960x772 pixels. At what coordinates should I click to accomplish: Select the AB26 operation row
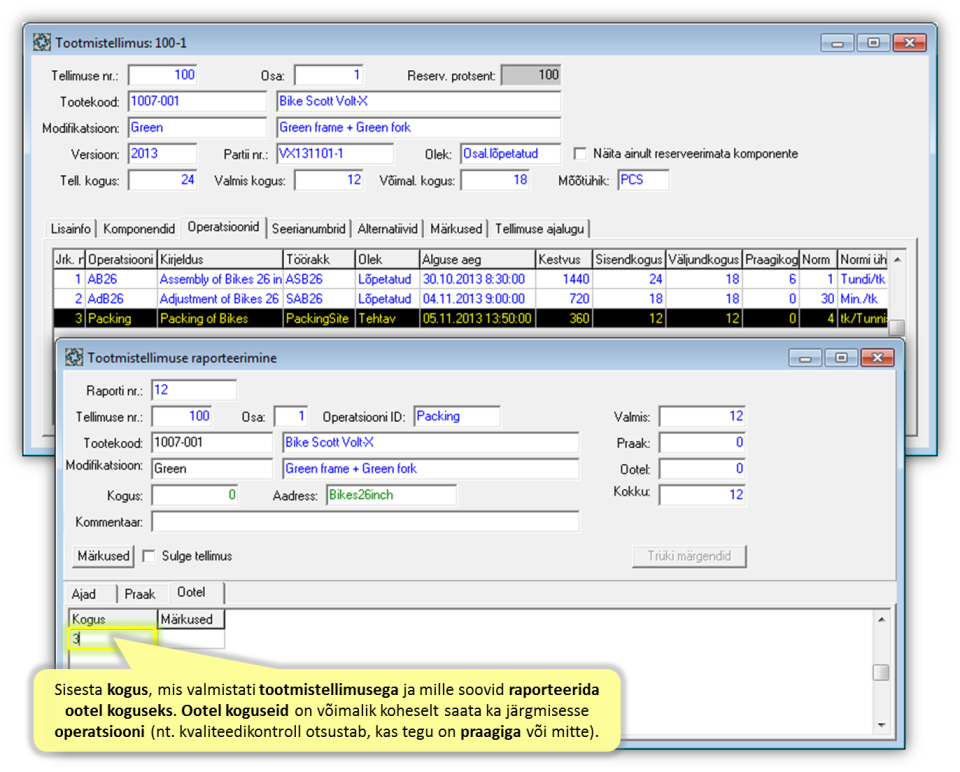tap(470, 279)
